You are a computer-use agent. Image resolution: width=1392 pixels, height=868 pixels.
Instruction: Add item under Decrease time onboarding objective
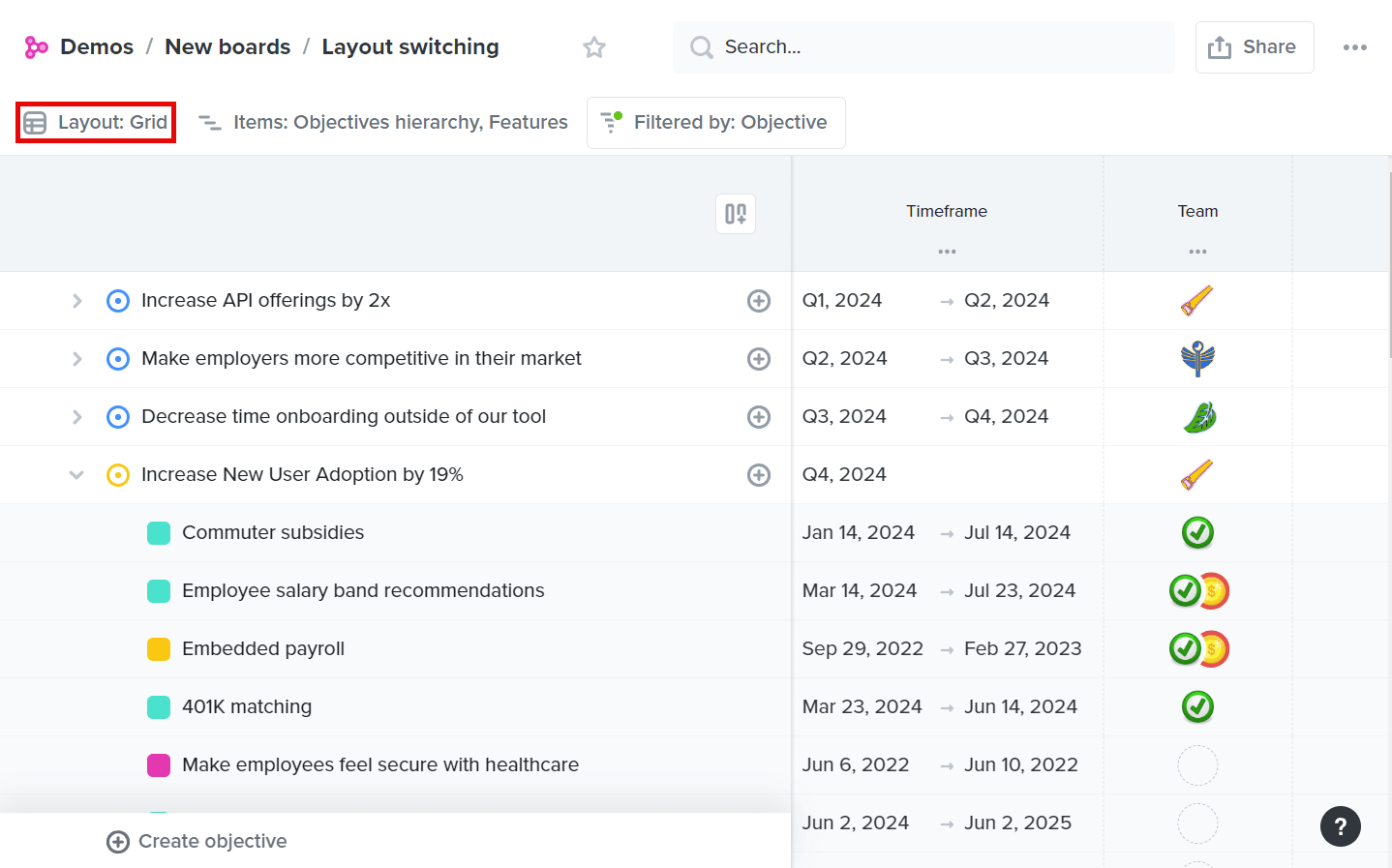(759, 417)
